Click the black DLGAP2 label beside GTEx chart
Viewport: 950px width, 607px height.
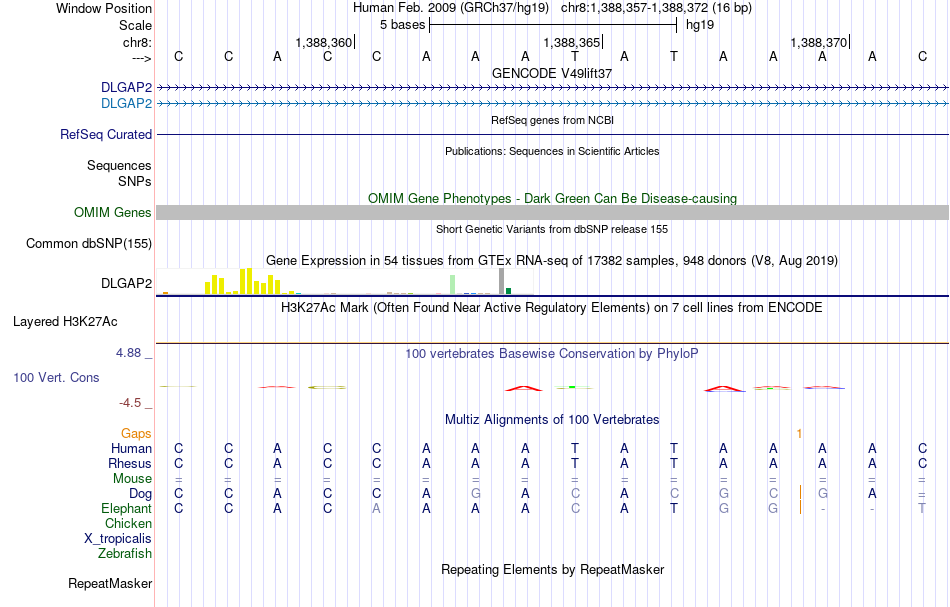(127, 284)
